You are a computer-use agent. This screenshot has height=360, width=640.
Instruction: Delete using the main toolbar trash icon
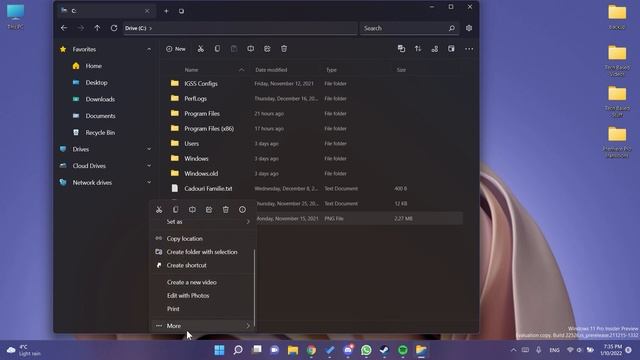point(284,49)
